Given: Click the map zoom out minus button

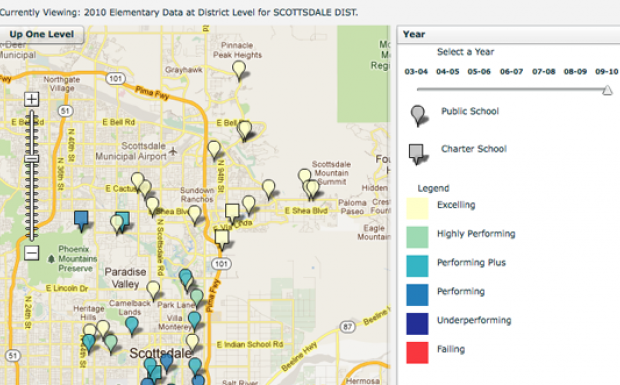Looking at the screenshot, I should click(32, 253).
